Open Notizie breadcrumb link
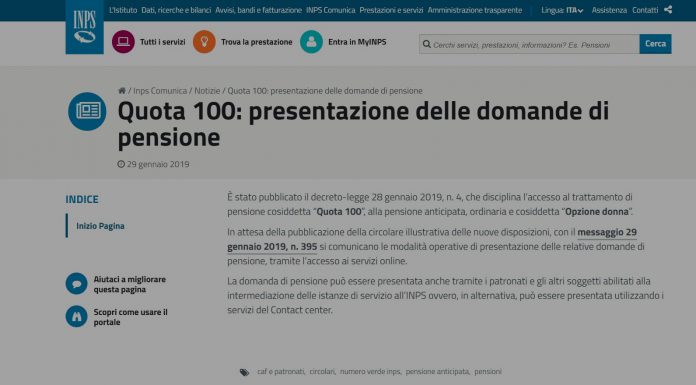The image size is (696, 385). [x=207, y=91]
